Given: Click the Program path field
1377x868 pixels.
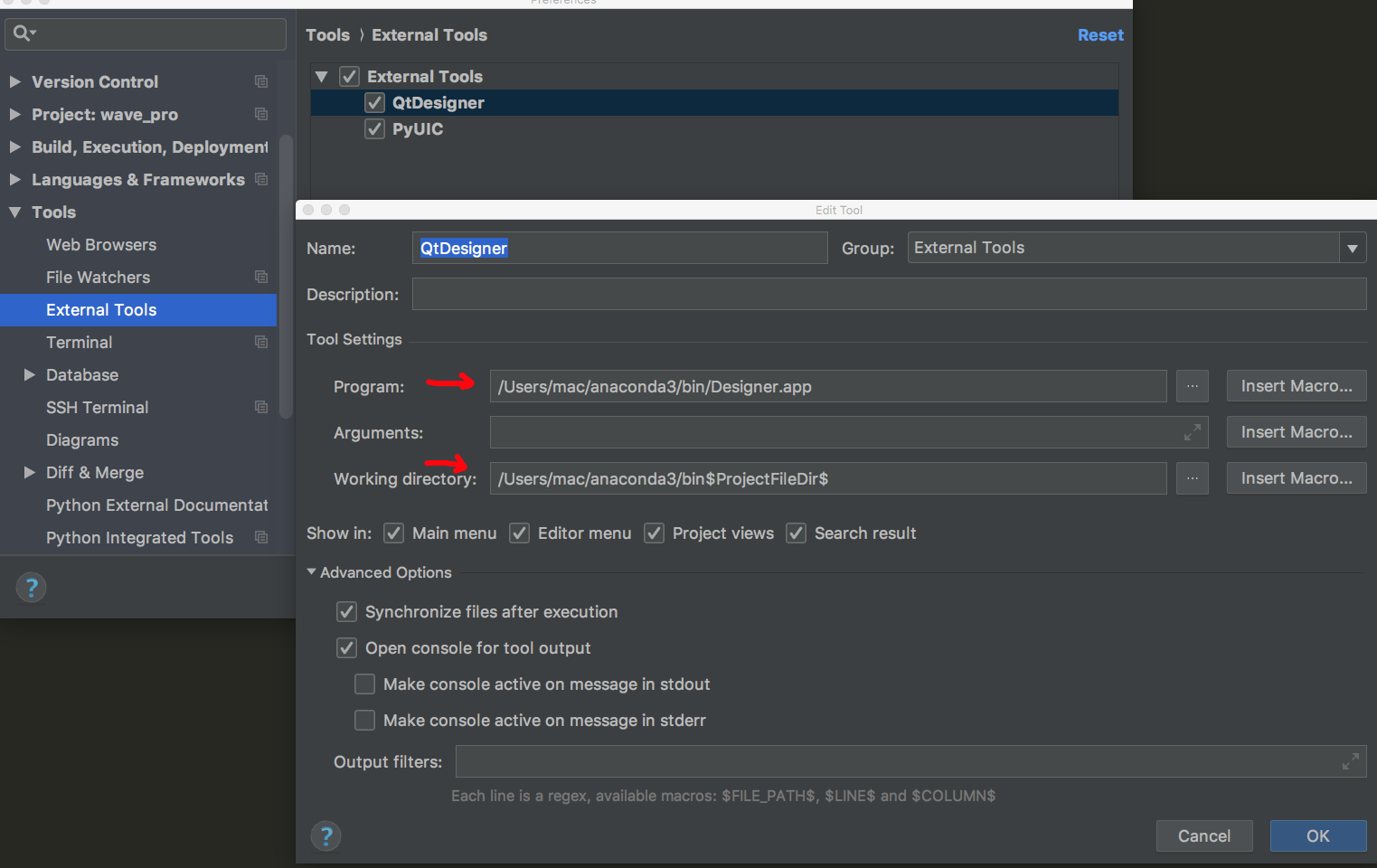Looking at the screenshot, I should 828,386.
